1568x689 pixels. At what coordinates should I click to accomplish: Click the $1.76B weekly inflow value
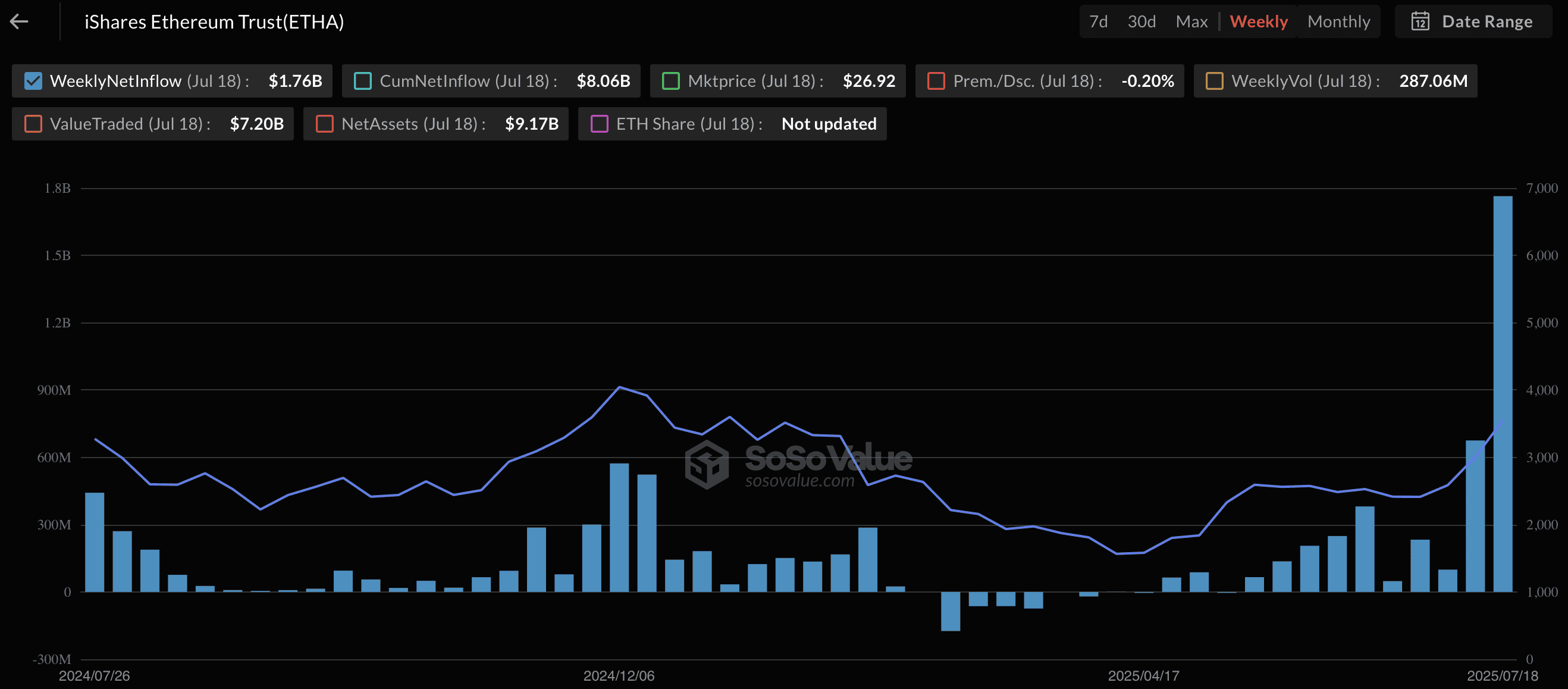tap(295, 81)
